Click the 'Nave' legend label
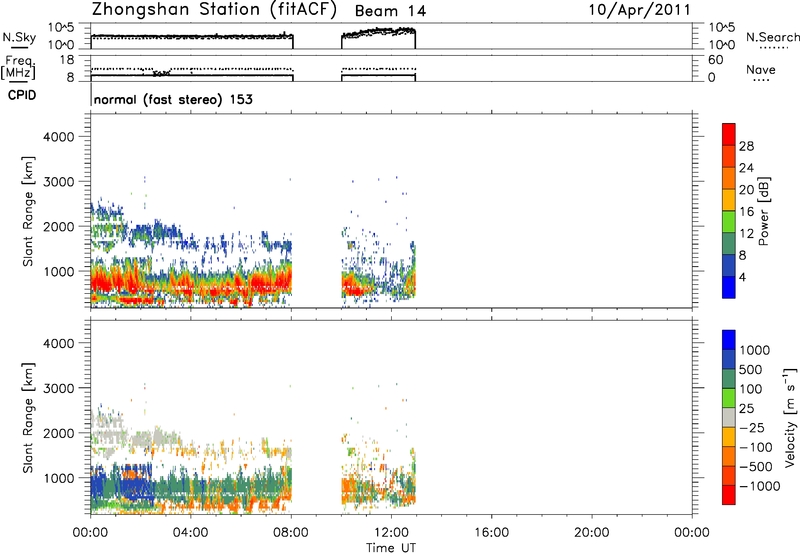 point(760,70)
